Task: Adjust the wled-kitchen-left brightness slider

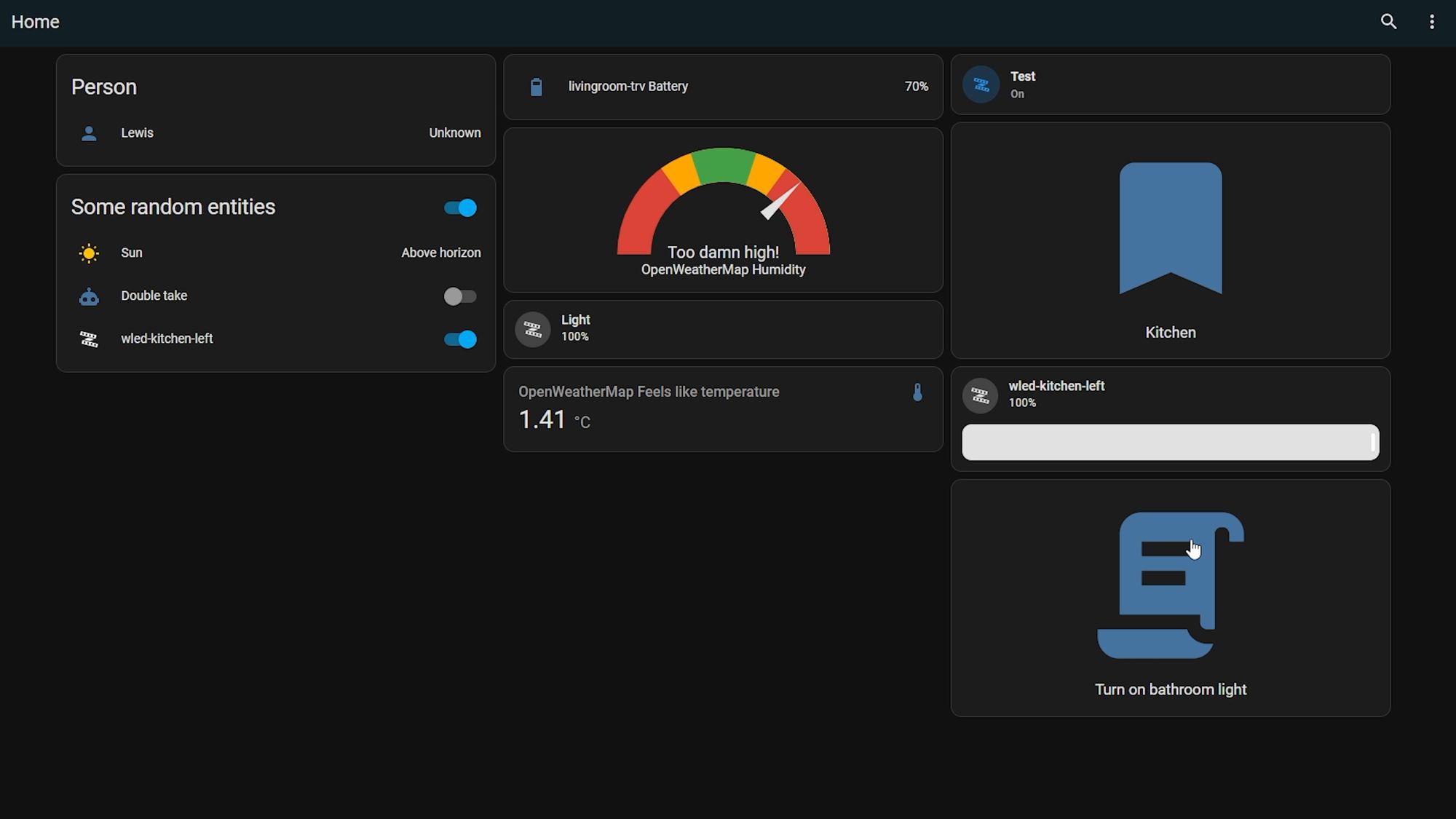Action: click(x=1170, y=442)
